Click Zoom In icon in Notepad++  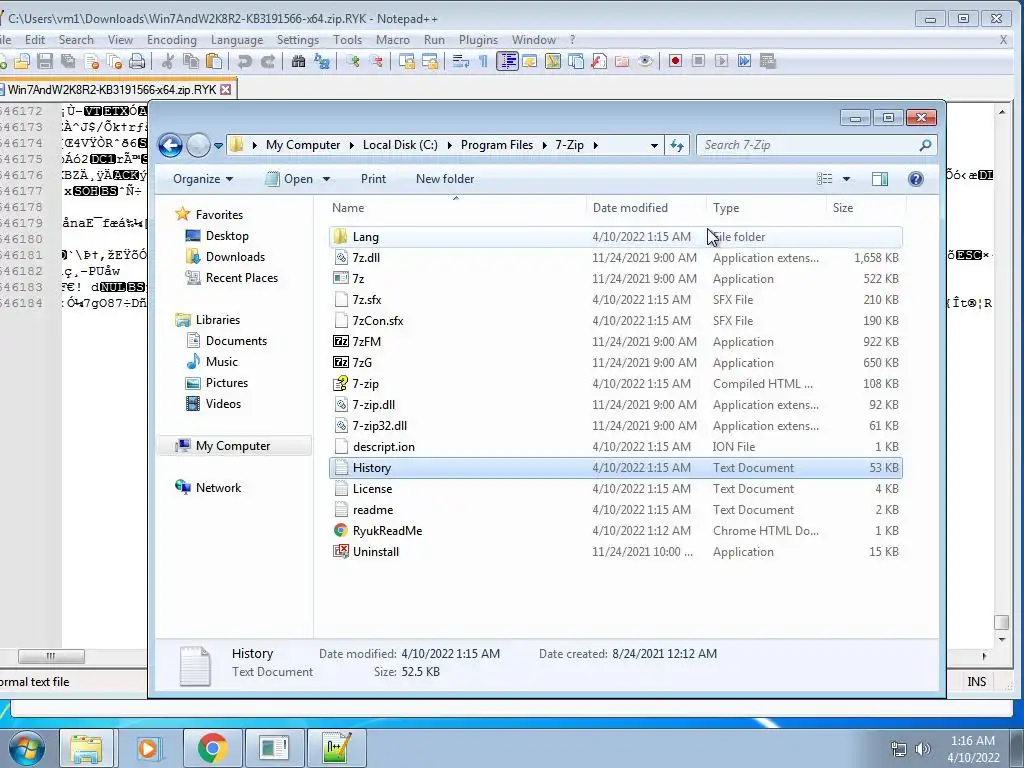click(x=353, y=61)
